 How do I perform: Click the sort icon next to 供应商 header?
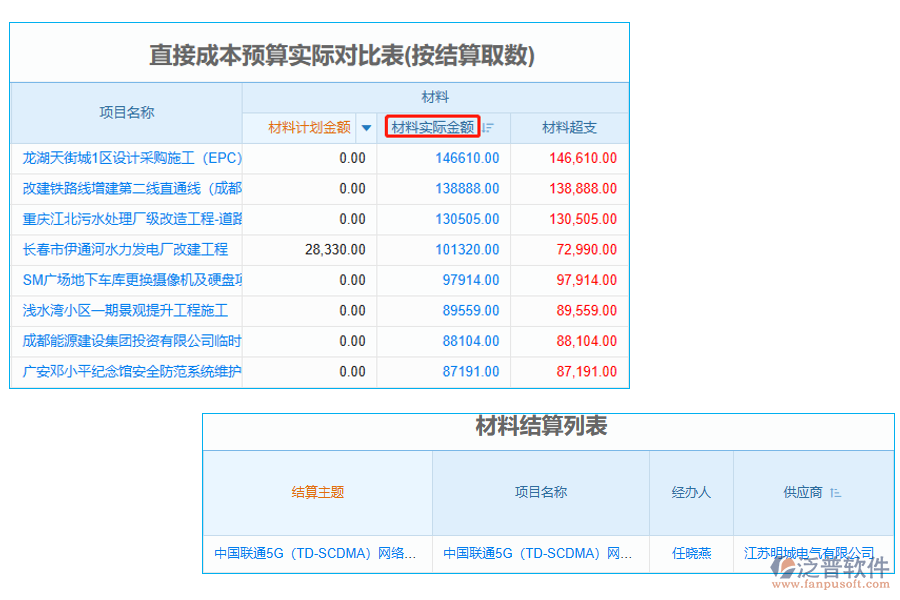point(836,492)
